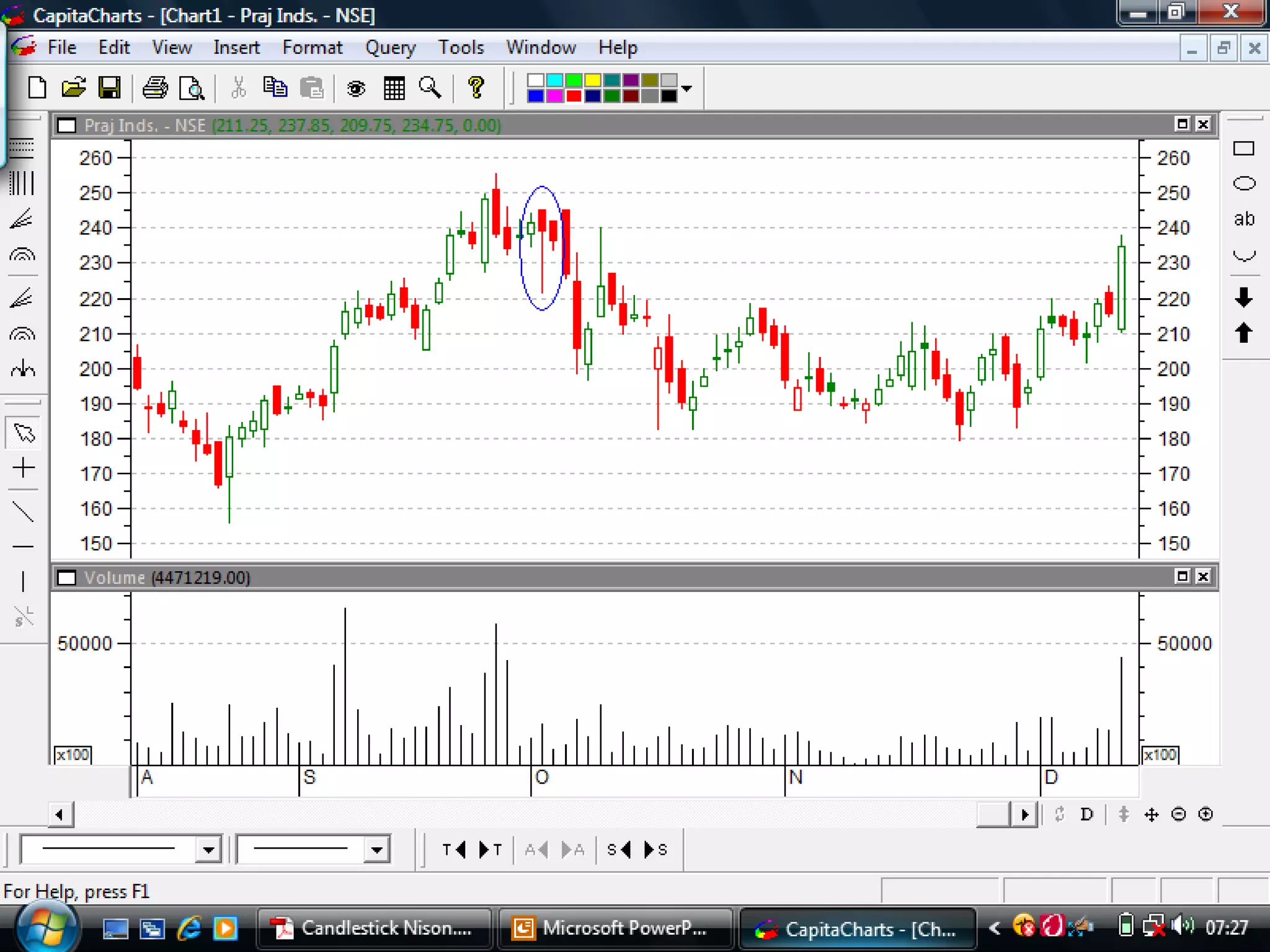Open the first line style dropdown
Screen dimensions: 1270x952
208,850
